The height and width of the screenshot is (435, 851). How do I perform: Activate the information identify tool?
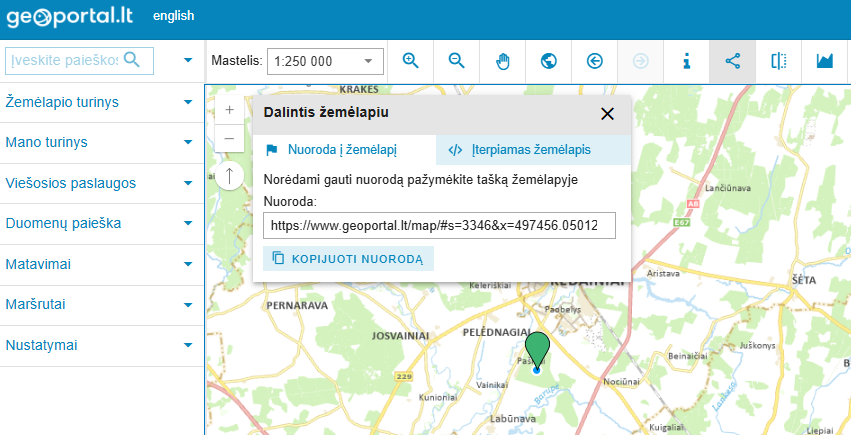(x=687, y=61)
